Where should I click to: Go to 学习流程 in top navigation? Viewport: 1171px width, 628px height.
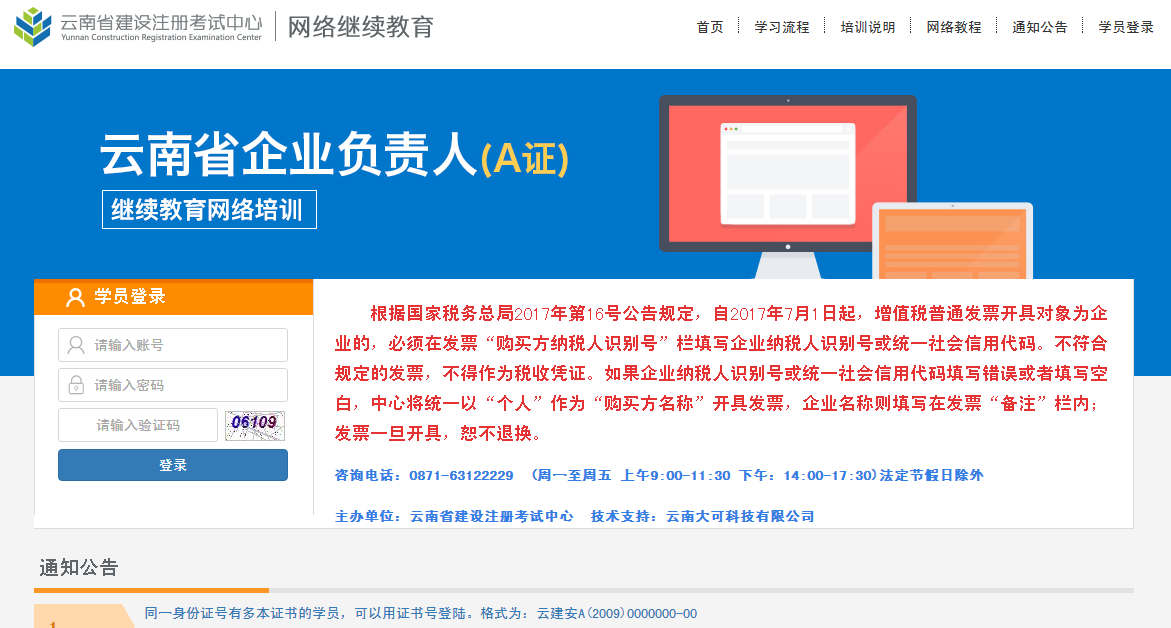782,27
